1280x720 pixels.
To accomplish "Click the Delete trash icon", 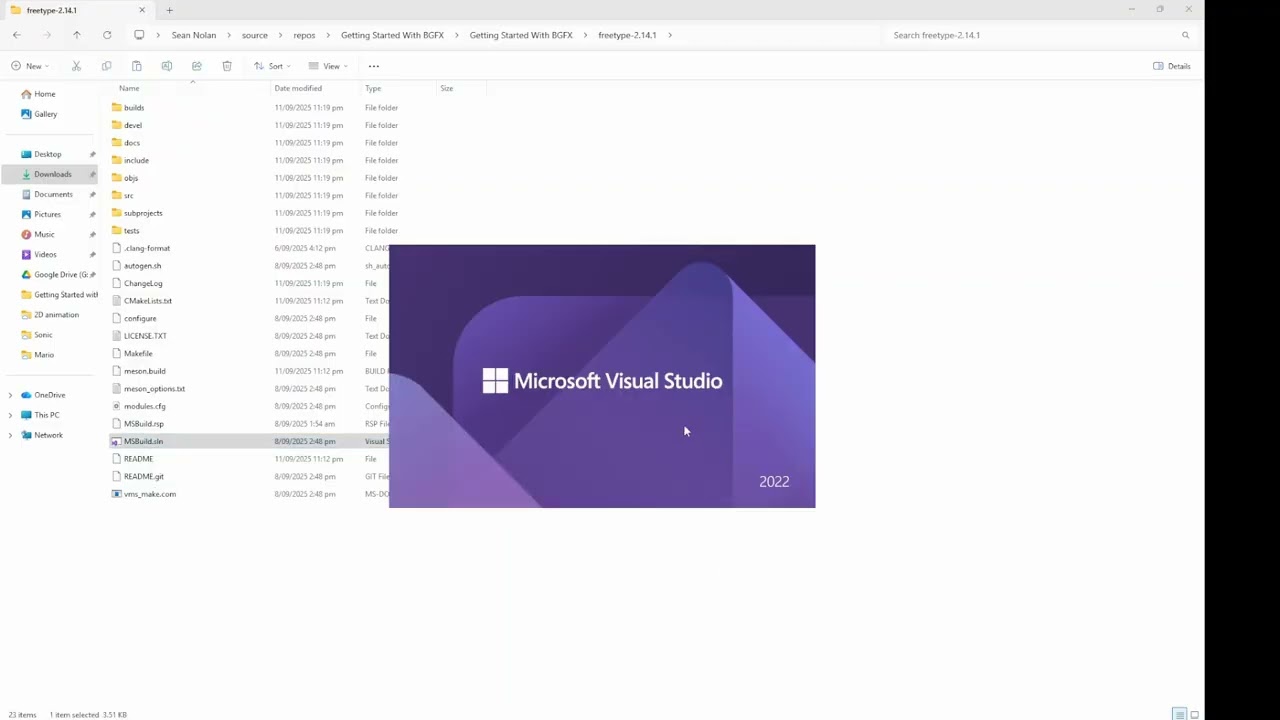I will pos(227,66).
